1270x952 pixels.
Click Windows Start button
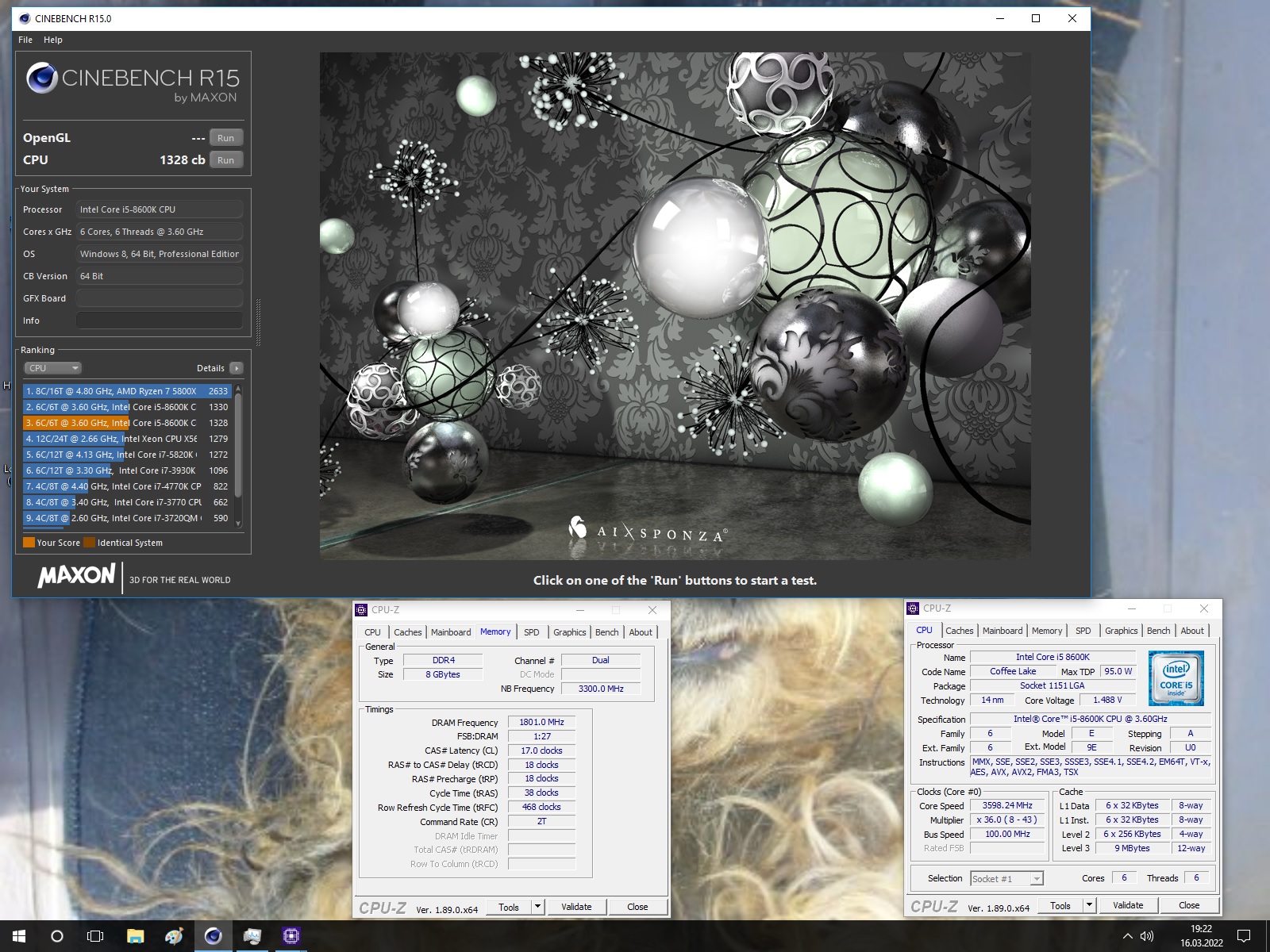19,936
